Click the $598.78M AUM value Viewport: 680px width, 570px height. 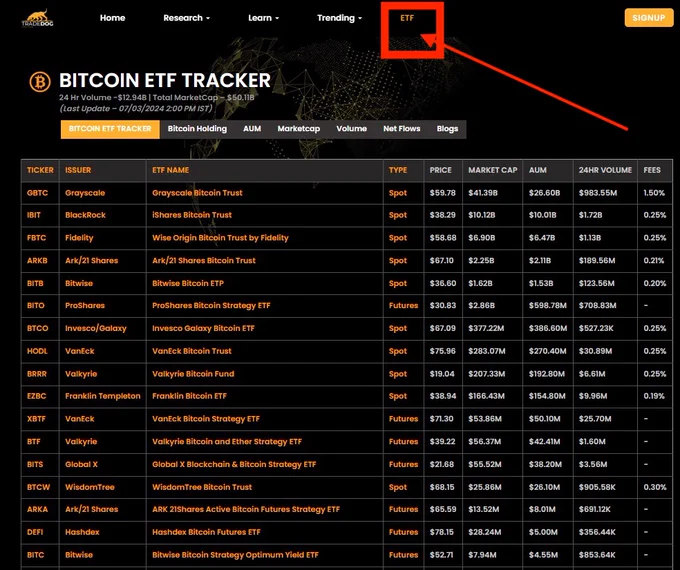click(x=548, y=305)
